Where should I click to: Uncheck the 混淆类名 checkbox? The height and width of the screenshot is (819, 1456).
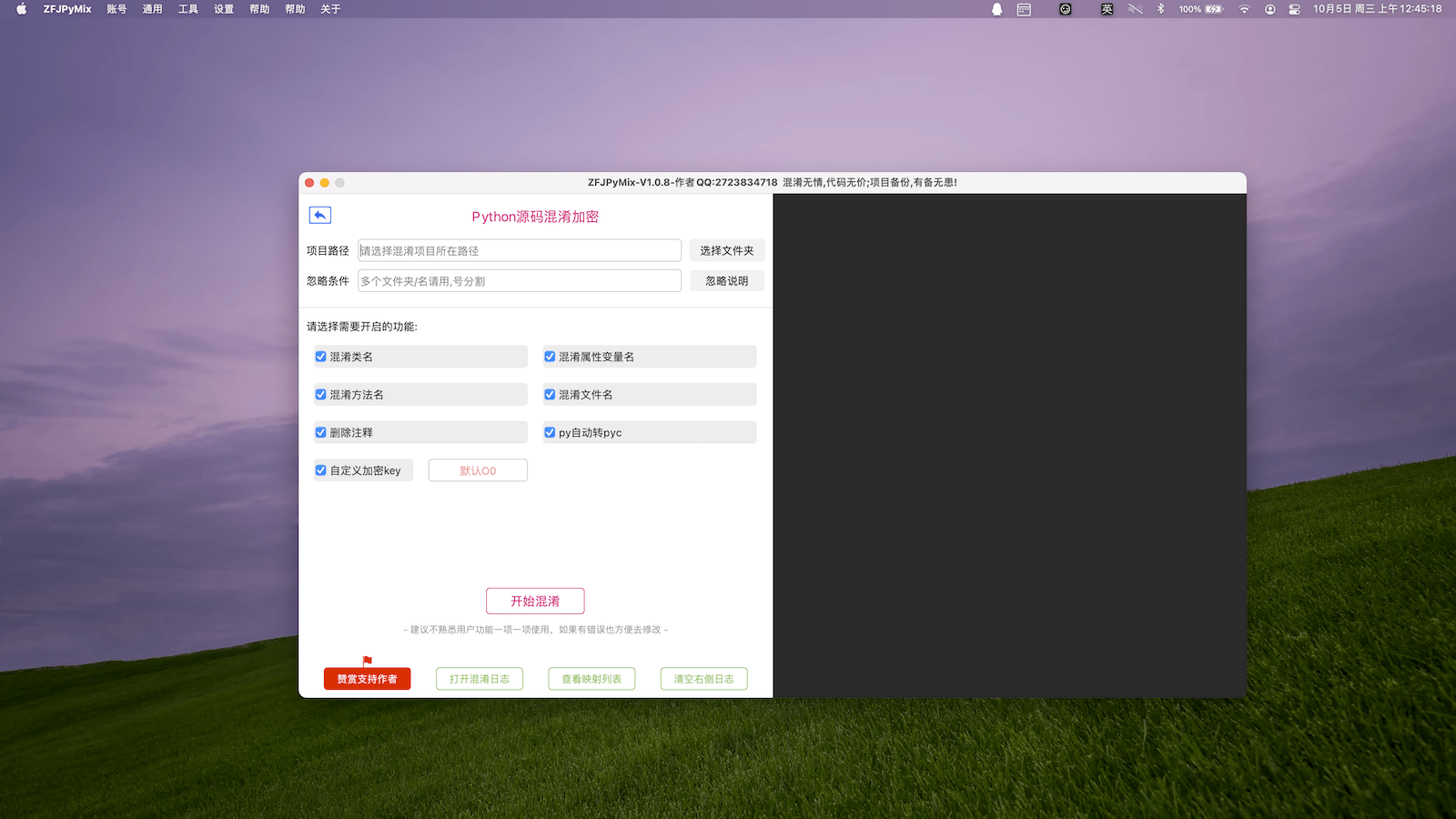(321, 357)
